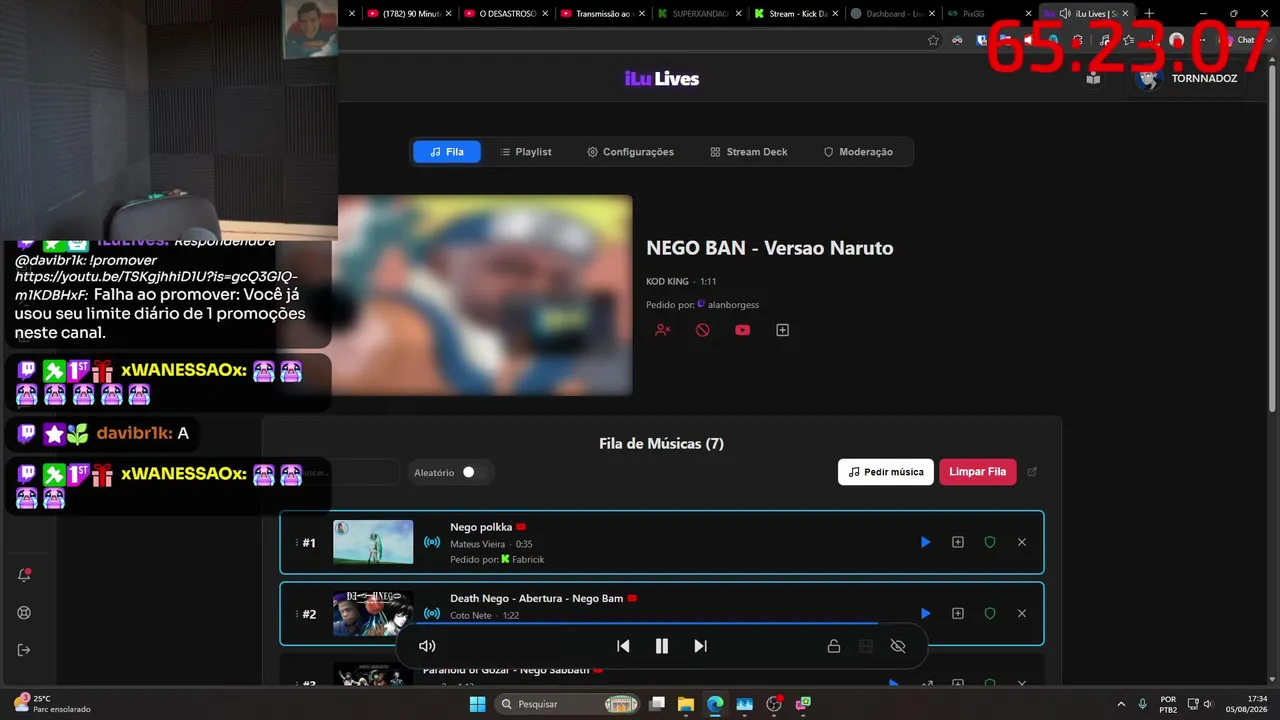Open the support icon in the sidebar
Viewport: 1280px width, 720px height.
(x=24, y=613)
